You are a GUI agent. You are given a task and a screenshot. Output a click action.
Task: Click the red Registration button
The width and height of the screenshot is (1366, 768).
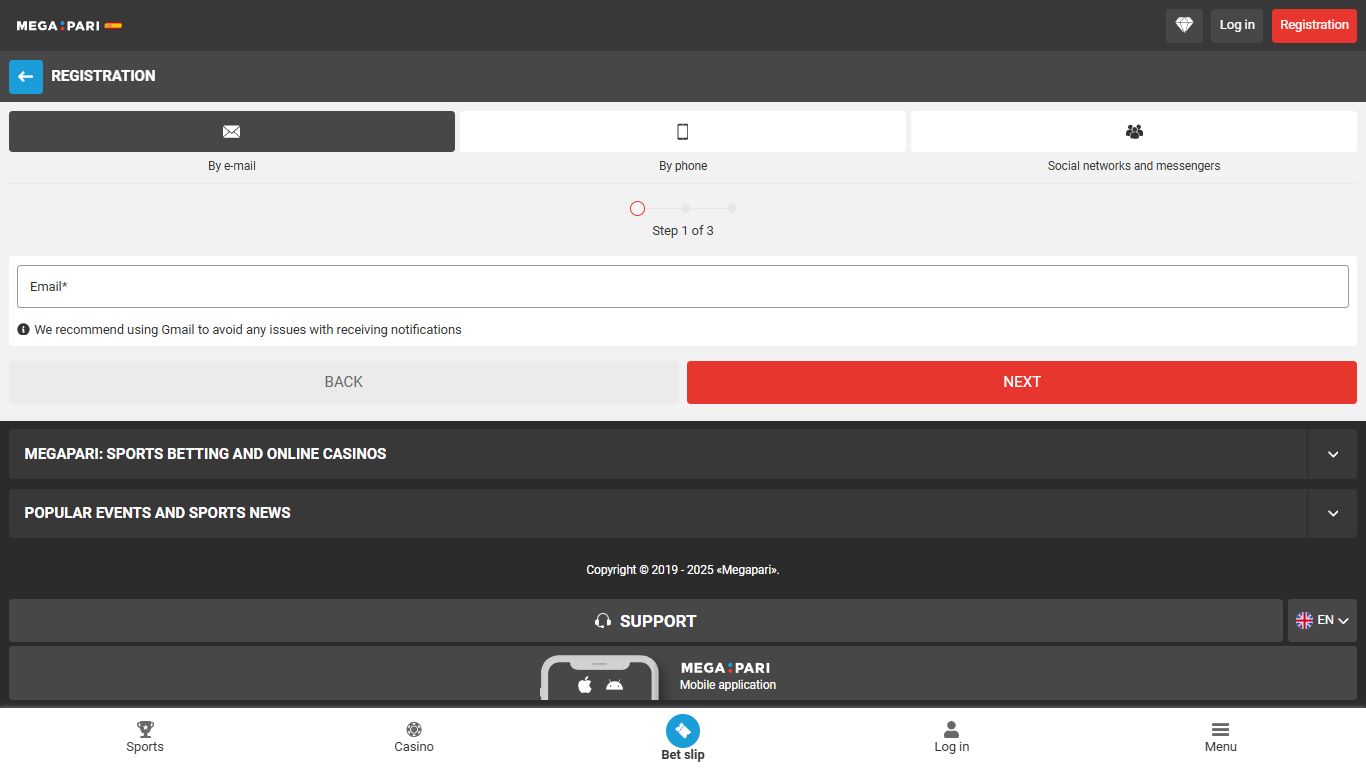[1314, 25]
